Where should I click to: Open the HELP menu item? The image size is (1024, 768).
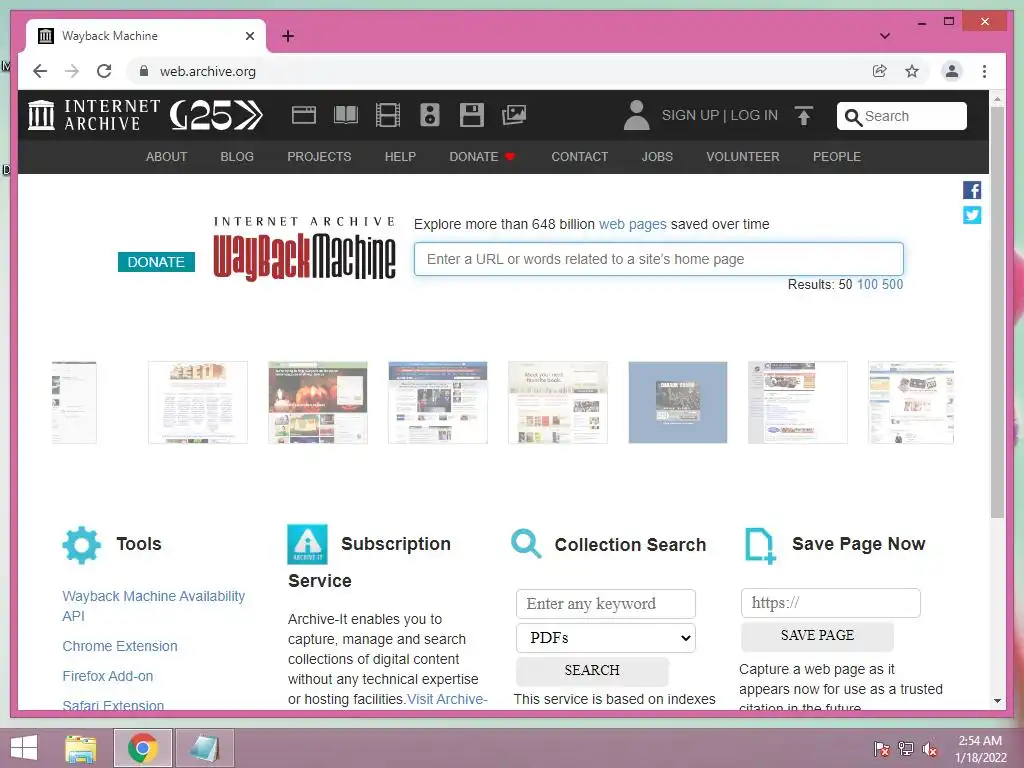pyautogui.click(x=400, y=157)
